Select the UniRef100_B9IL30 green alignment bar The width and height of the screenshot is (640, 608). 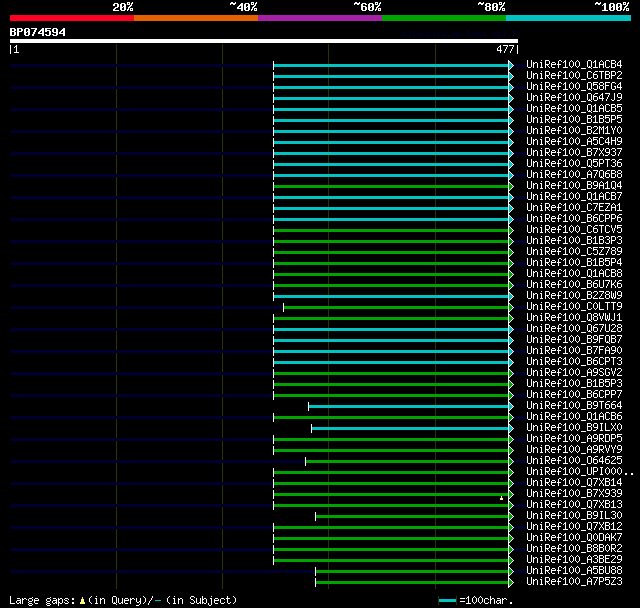(412, 517)
